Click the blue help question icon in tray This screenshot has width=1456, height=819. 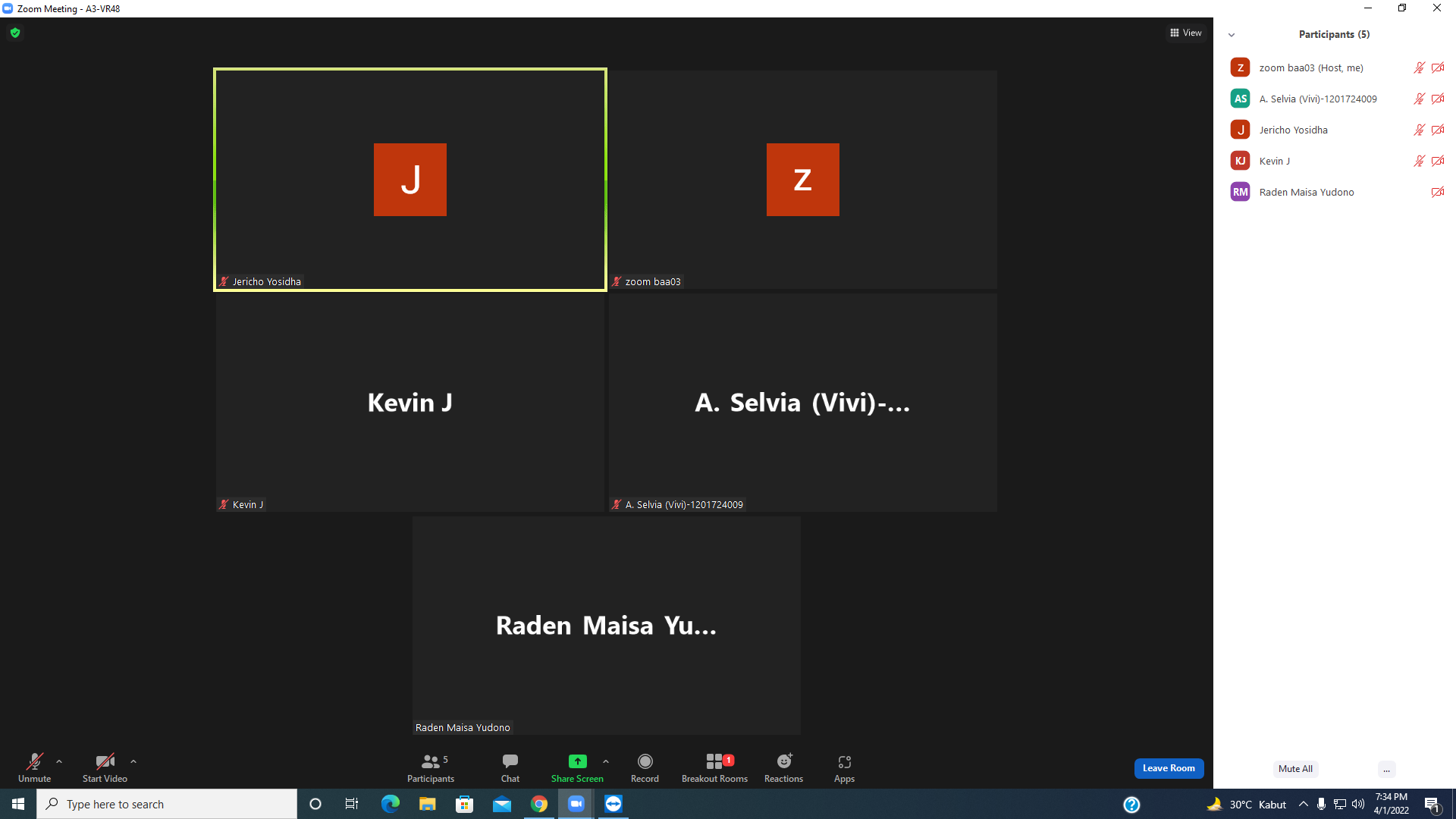pyautogui.click(x=1131, y=805)
